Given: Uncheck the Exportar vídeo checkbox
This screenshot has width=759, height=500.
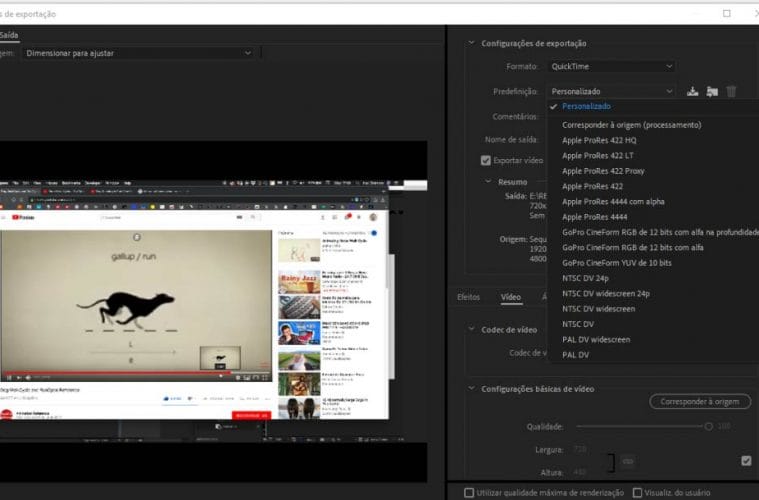Looking at the screenshot, I should [x=486, y=160].
